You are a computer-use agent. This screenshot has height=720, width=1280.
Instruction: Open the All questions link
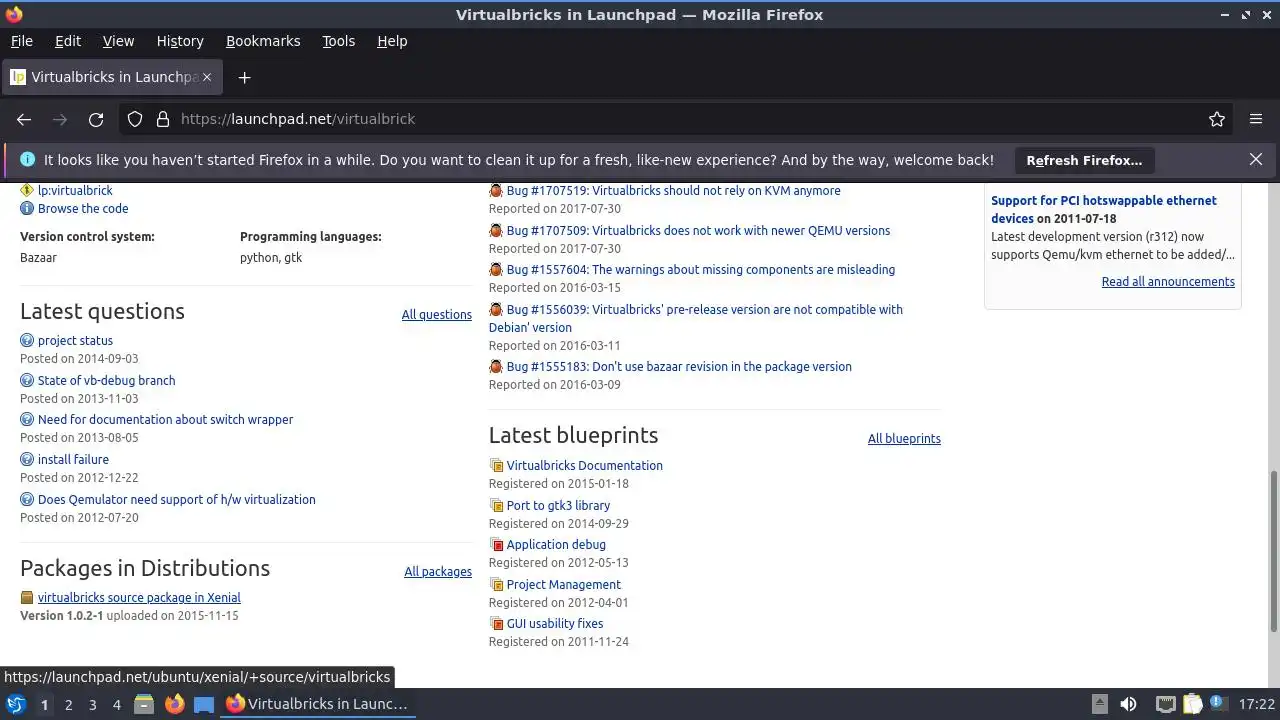coord(437,315)
